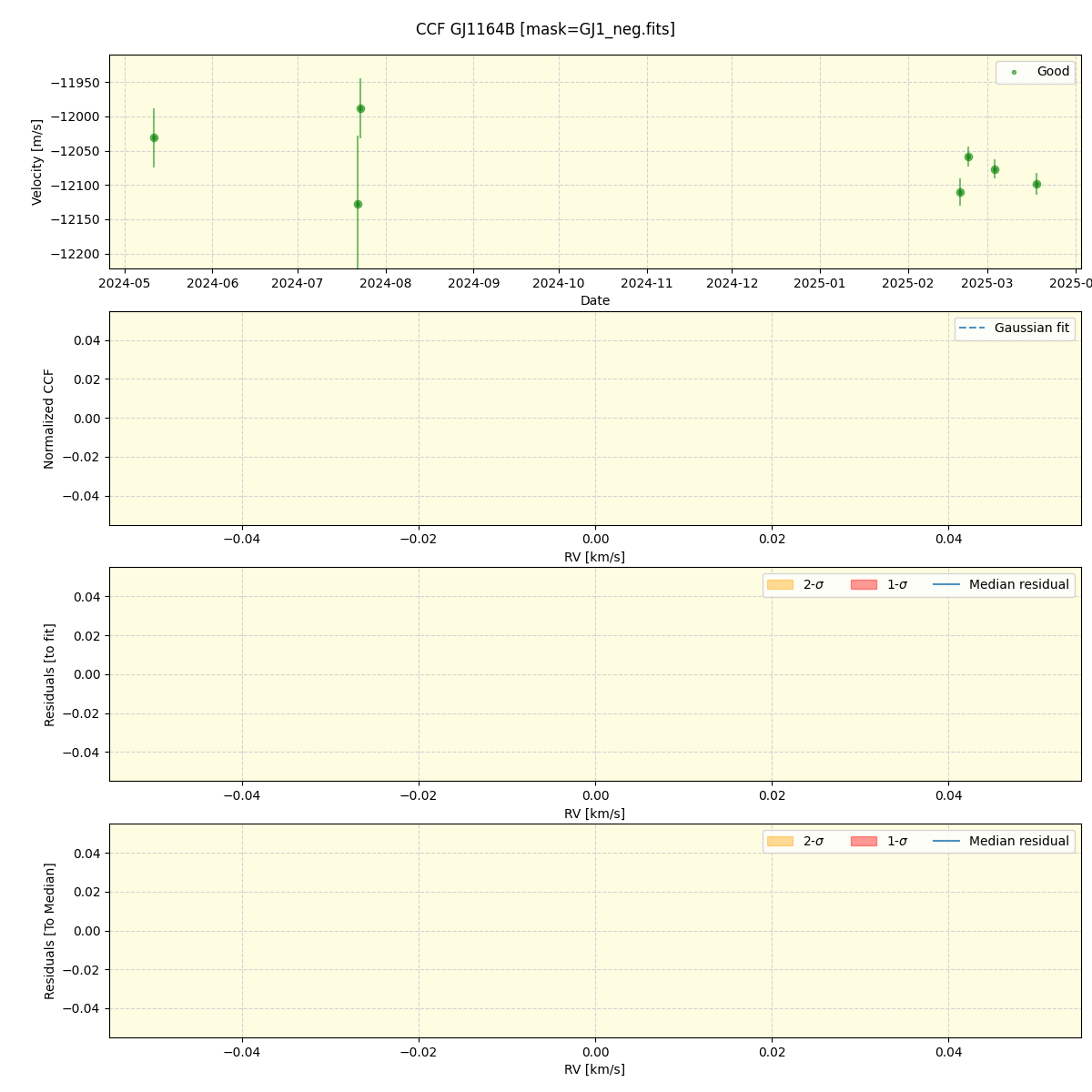The image size is (1092, 1092).
Task: Click the 2024-09 date tick label
Action: 474,283
